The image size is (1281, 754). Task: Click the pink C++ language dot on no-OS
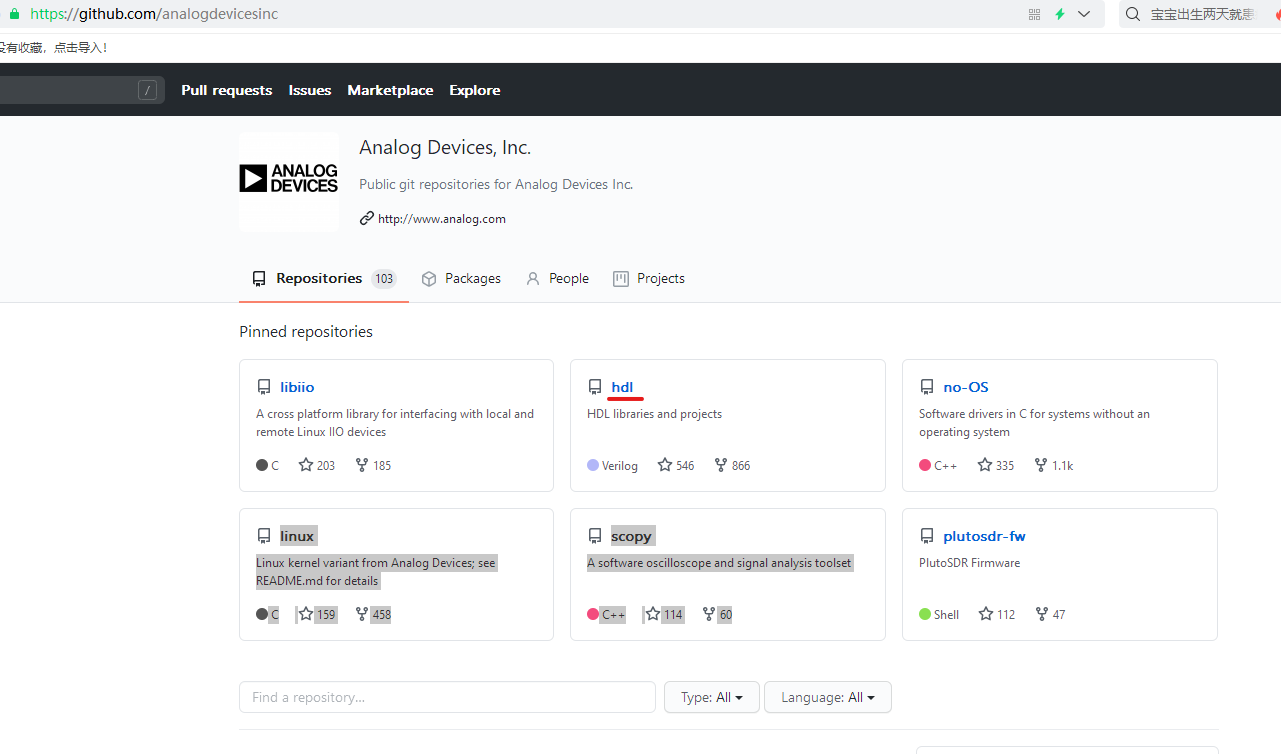tap(924, 465)
